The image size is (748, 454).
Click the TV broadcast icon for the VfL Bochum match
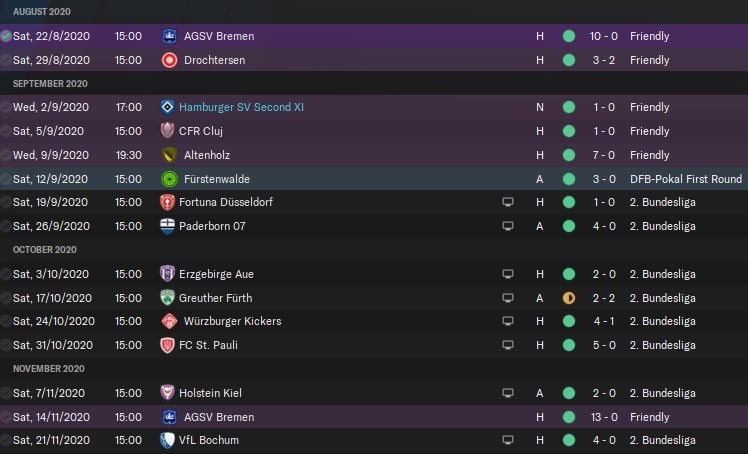tap(508, 440)
